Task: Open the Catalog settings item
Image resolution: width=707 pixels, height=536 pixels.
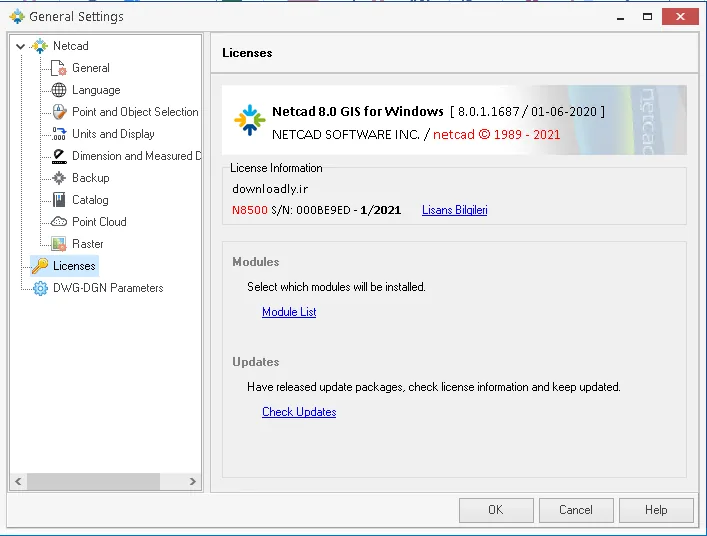Action: click(x=90, y=200)
